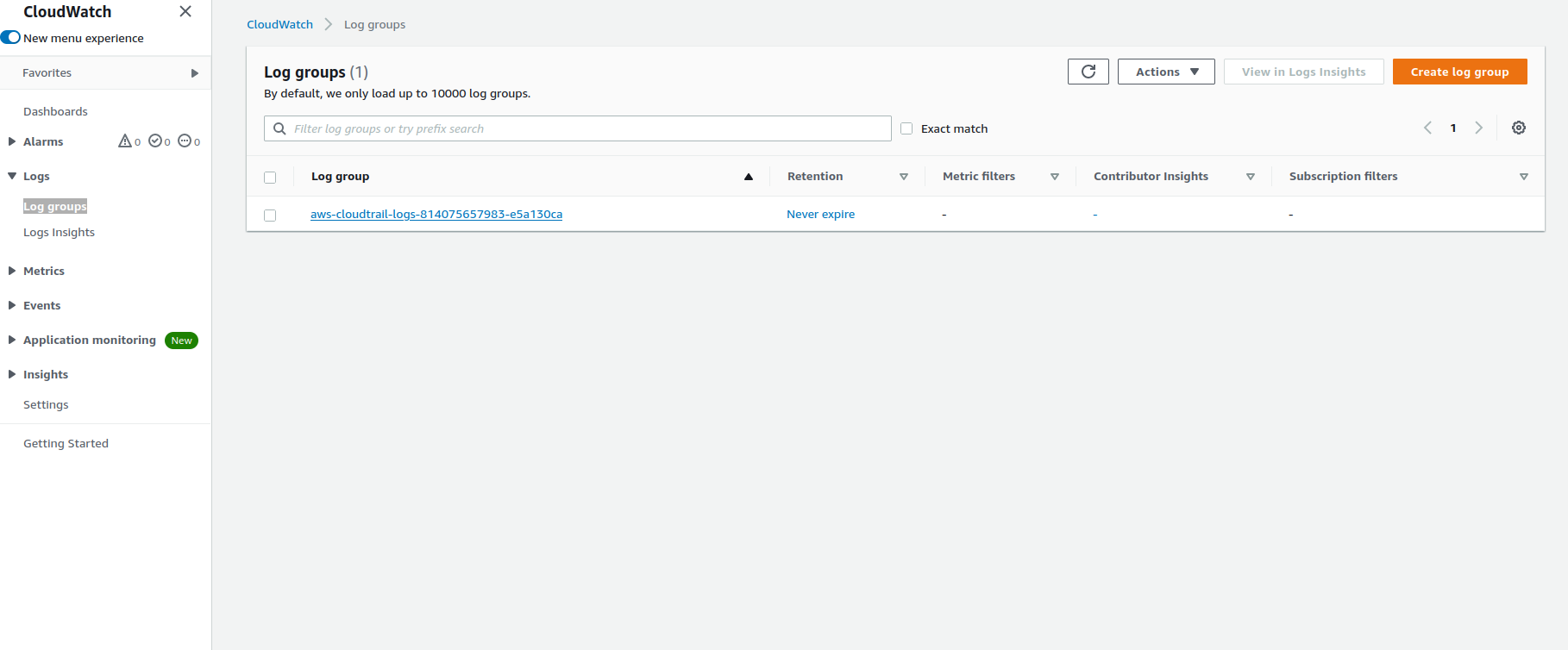Refresh the log groups list
This screenshot has width=1568, height=650.
1088,72
